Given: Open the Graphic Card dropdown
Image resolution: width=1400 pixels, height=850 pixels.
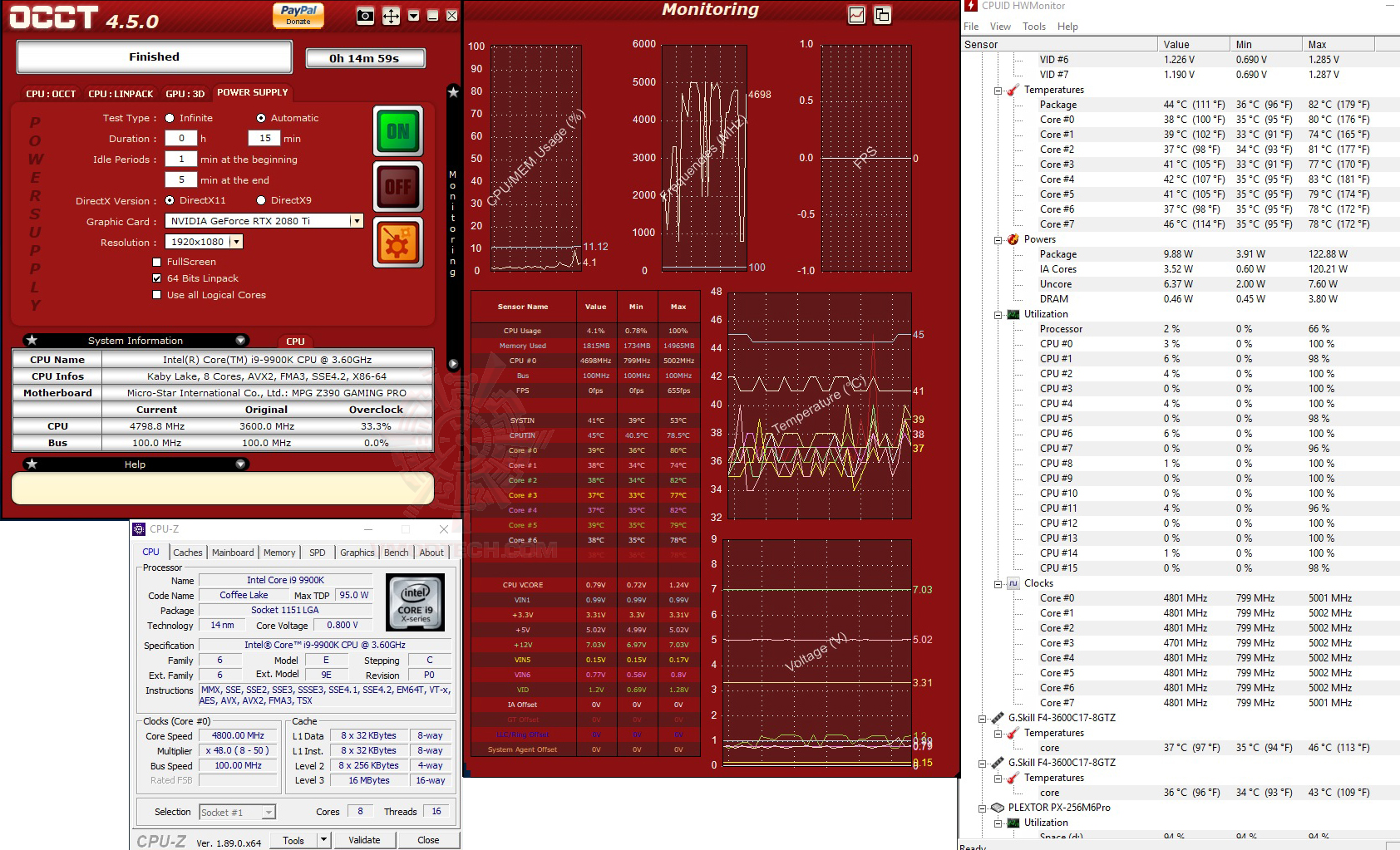Looking at the screenshot, I should pyautogui.click(x=356, y=220).
